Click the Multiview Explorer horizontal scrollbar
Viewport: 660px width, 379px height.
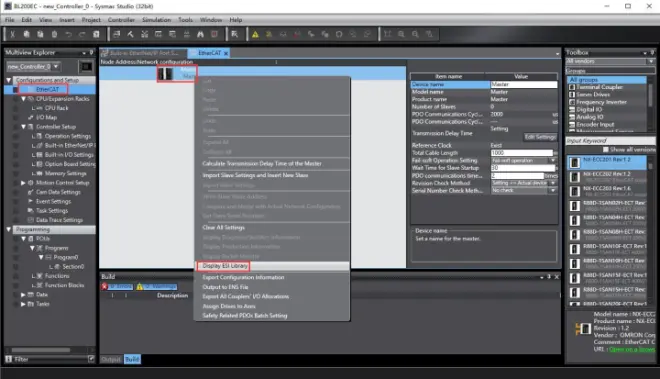point(41,350)
